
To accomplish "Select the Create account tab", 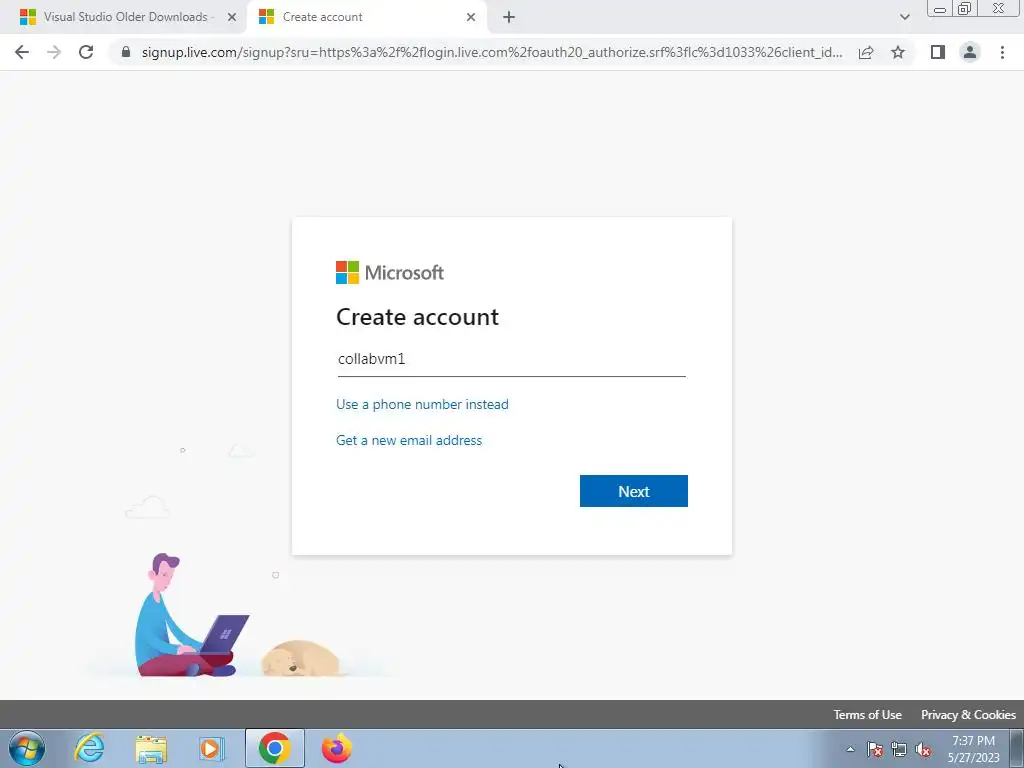I will tap(366, 17).
